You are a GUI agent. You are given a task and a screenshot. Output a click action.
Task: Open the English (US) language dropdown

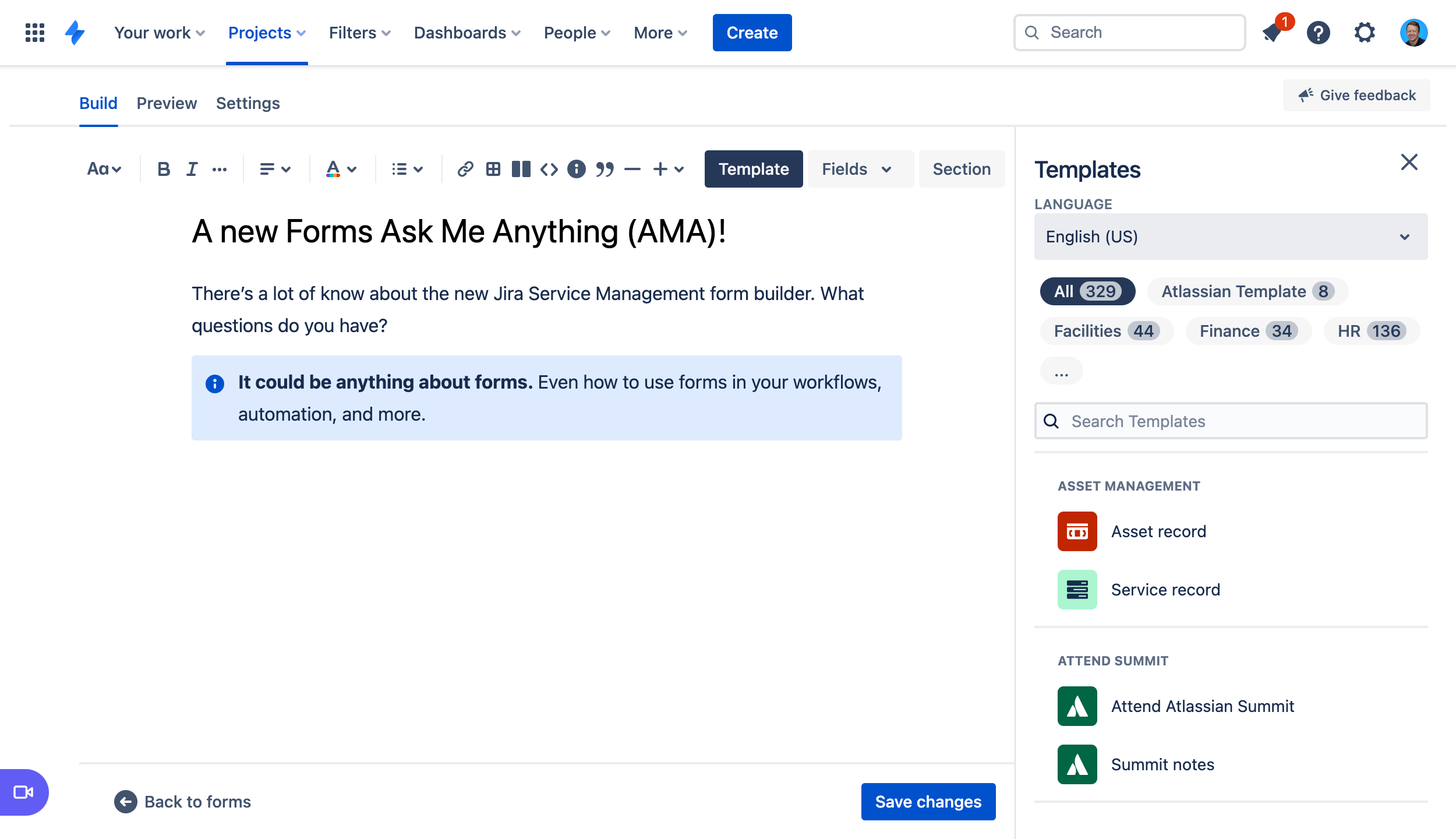[1231, 237]
